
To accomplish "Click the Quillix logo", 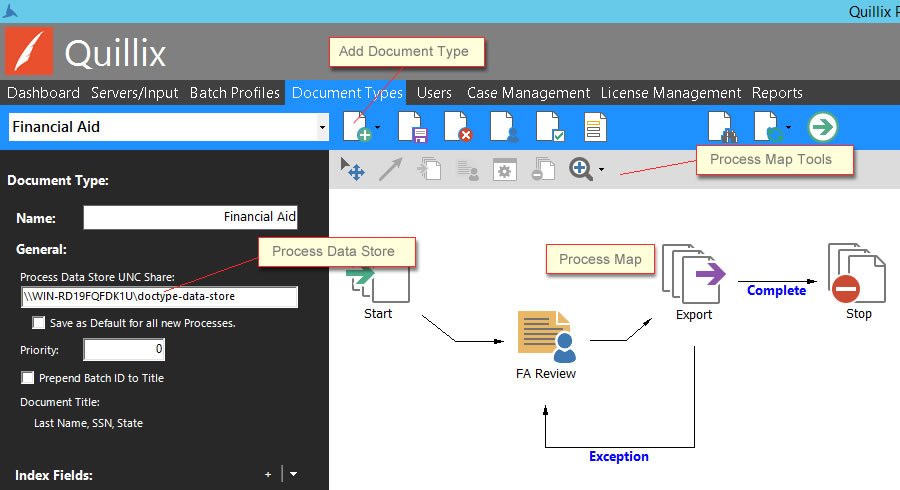I will (29, 51).
